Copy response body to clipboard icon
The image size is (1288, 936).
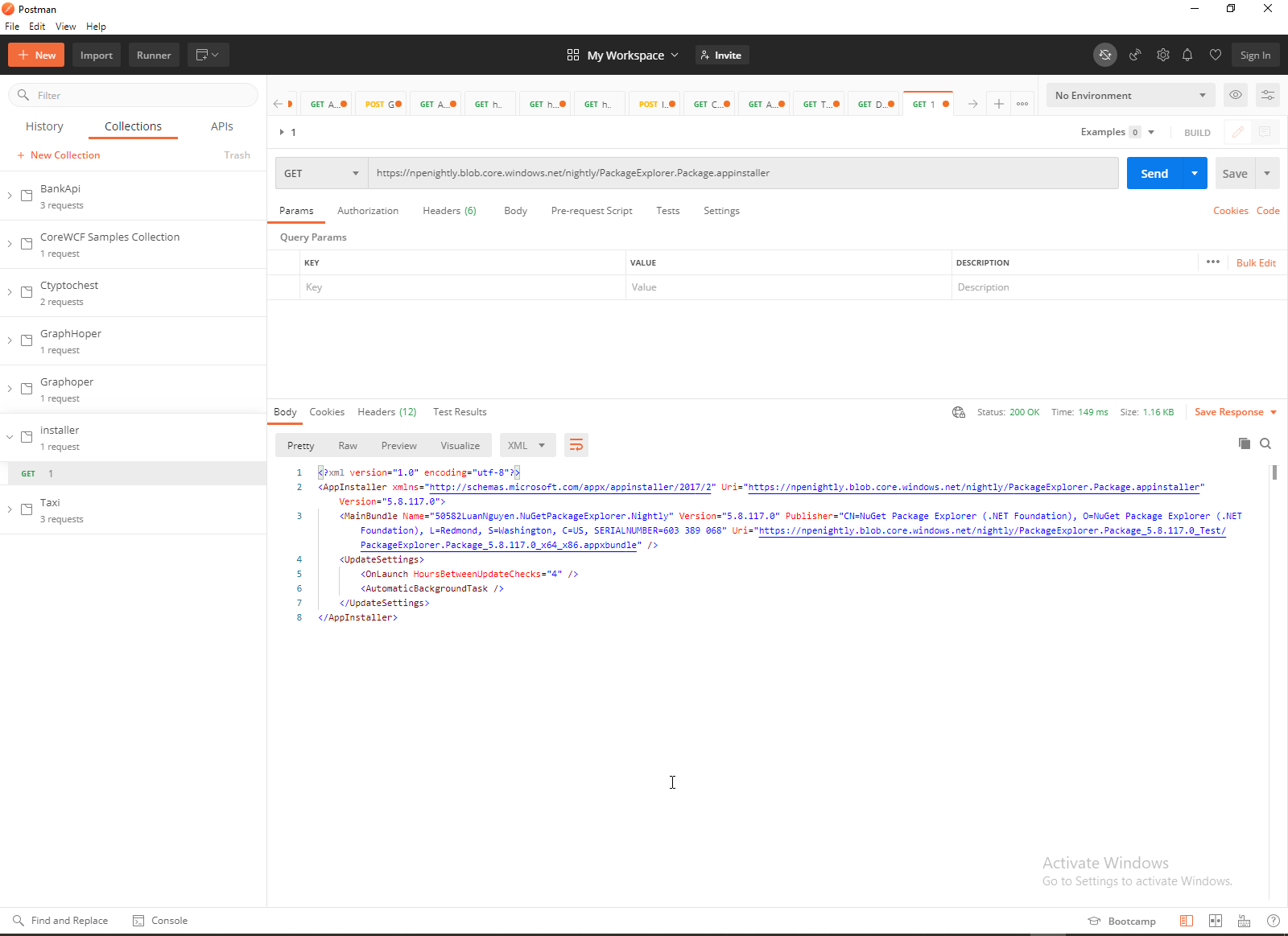click(1245, 443)
